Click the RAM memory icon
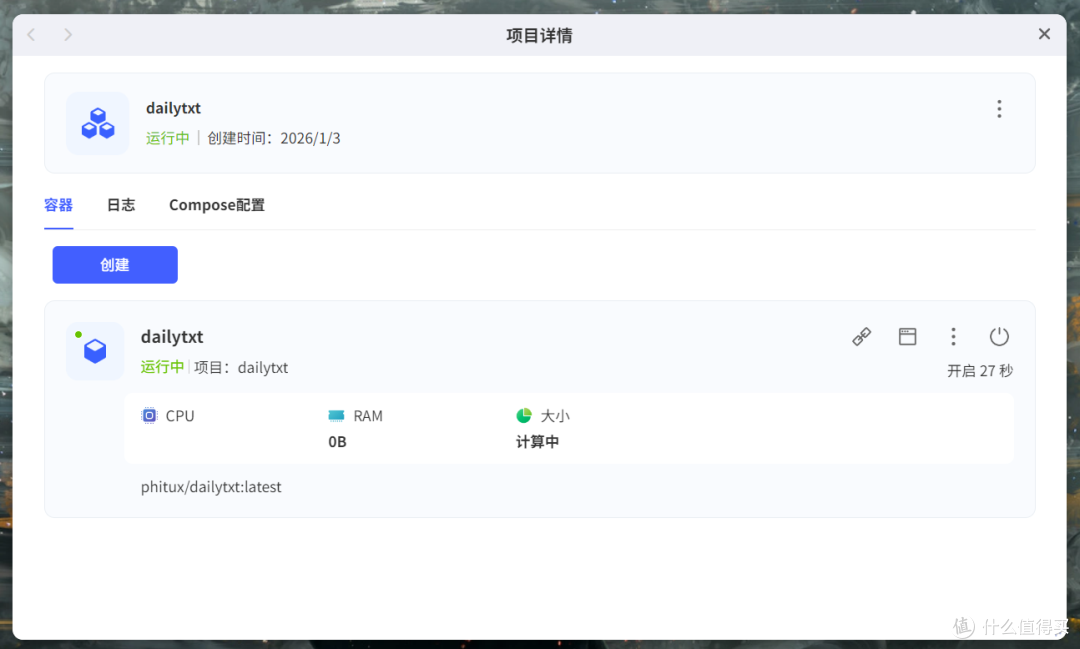The height and width of the screenshot is (649, 1080). [x=336, y=415]
